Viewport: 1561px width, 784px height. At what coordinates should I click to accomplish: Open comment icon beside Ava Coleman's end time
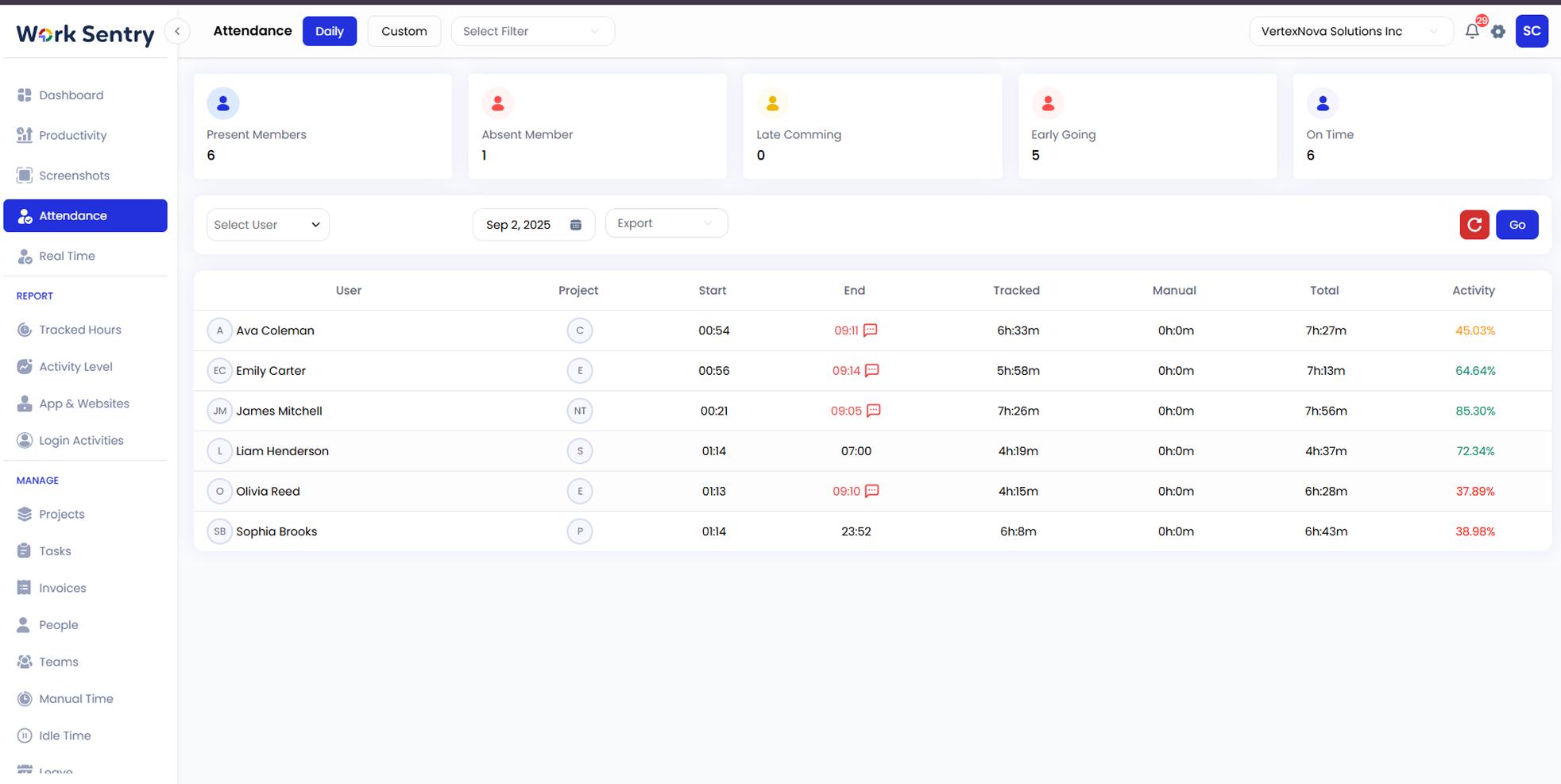pyautogui.click(x=871, y=330)
